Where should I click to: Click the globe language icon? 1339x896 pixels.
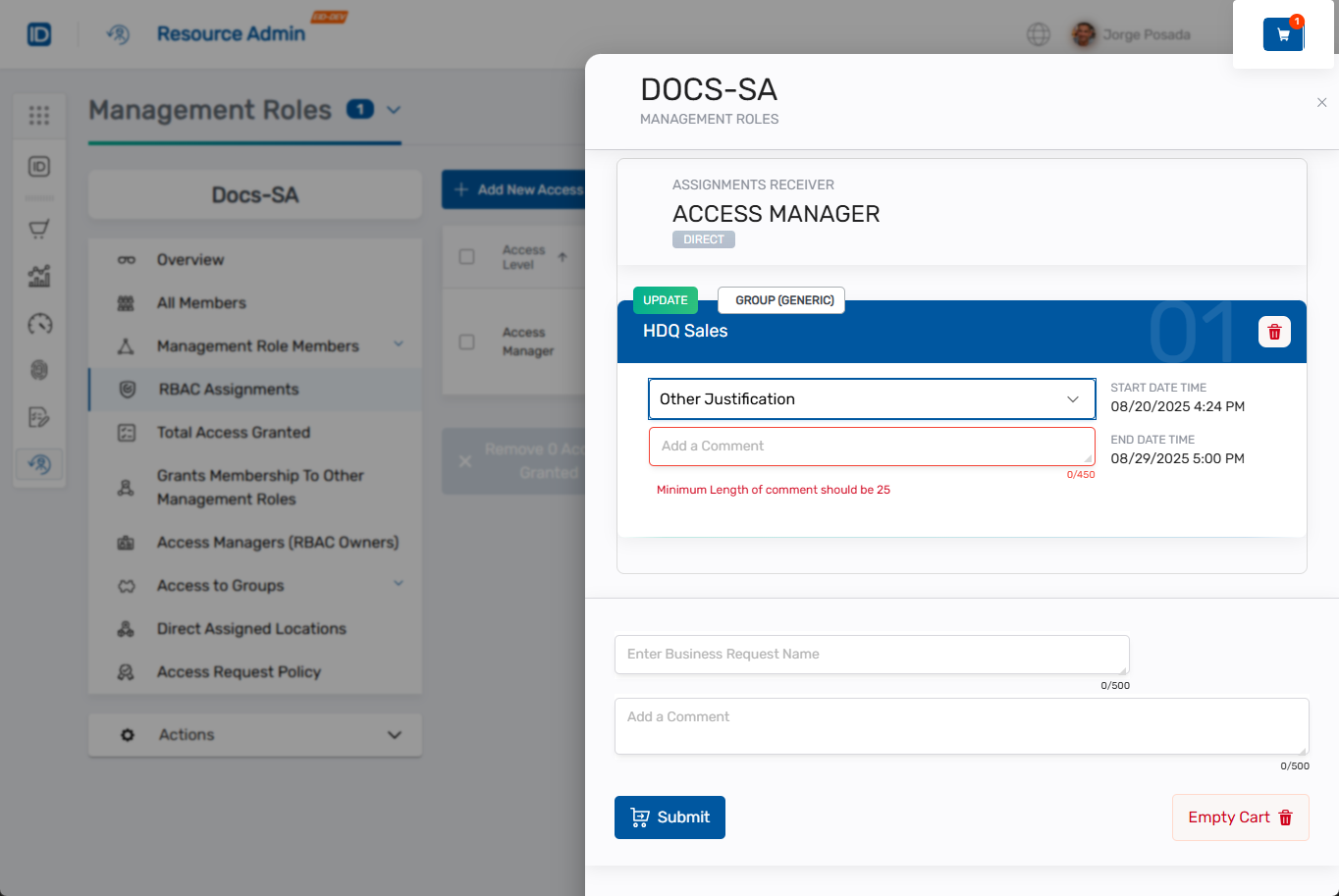(x=1038, y=34)
